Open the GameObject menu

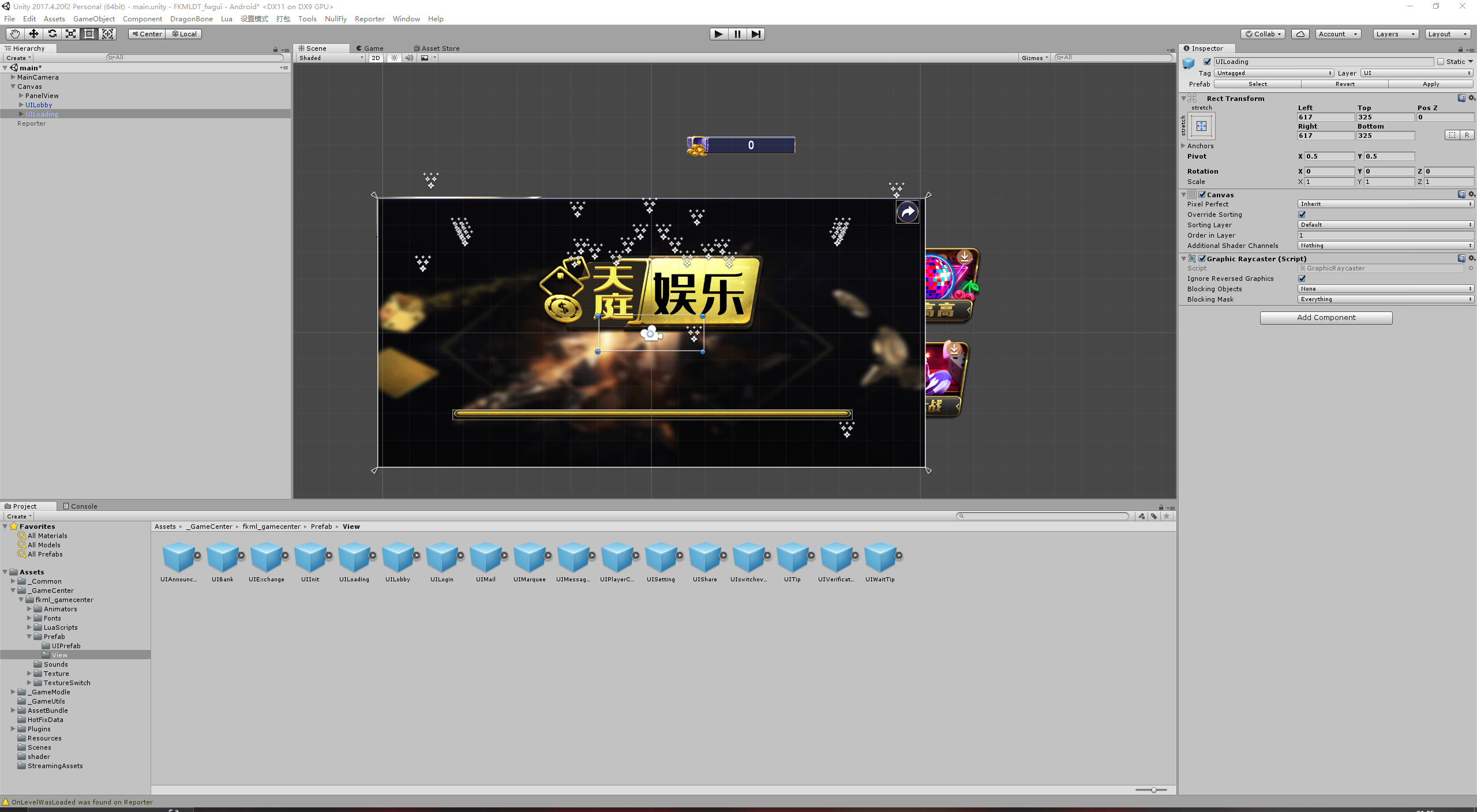(94, 18)
